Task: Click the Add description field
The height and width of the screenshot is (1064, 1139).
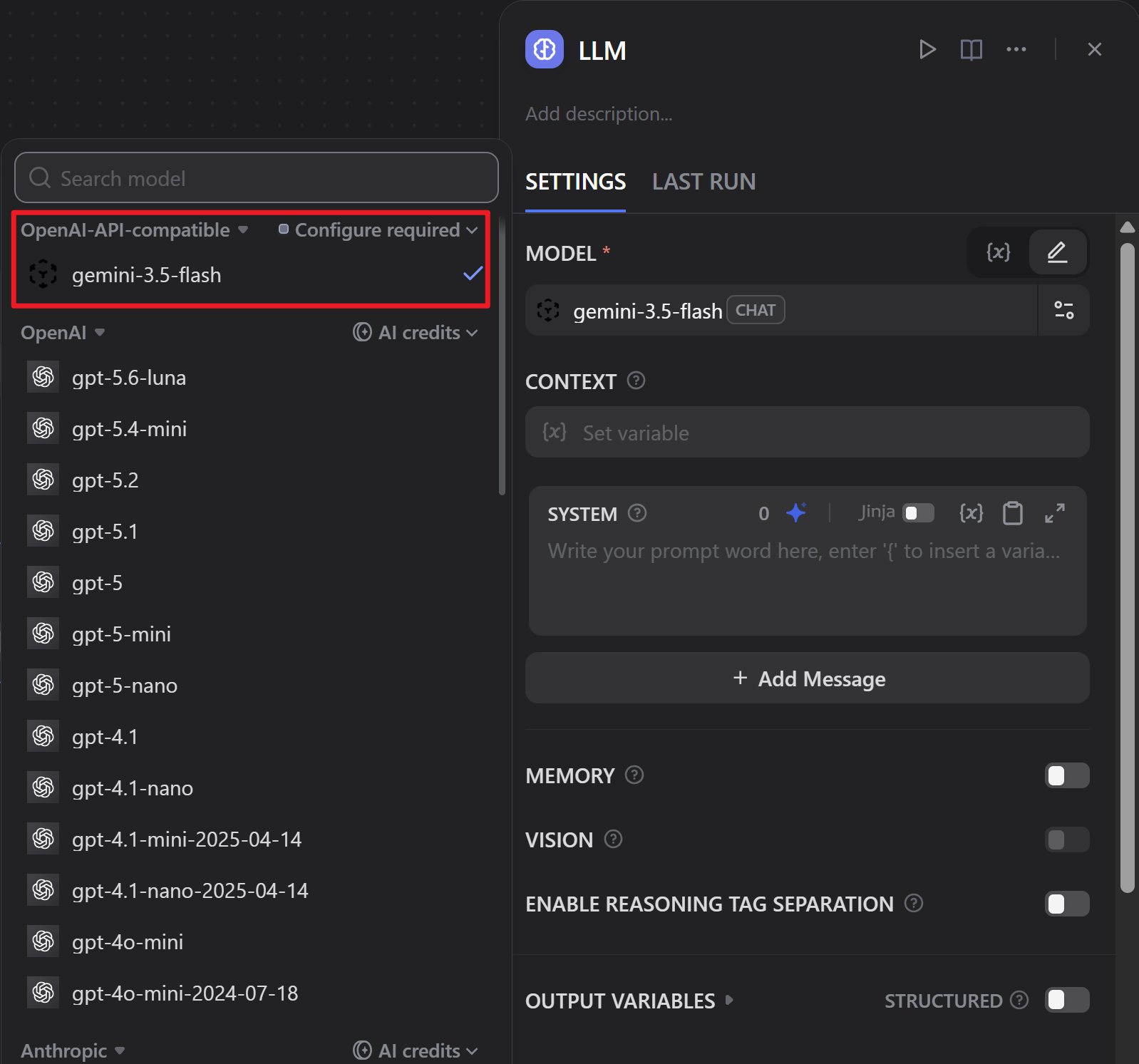Action: point(599,113)
